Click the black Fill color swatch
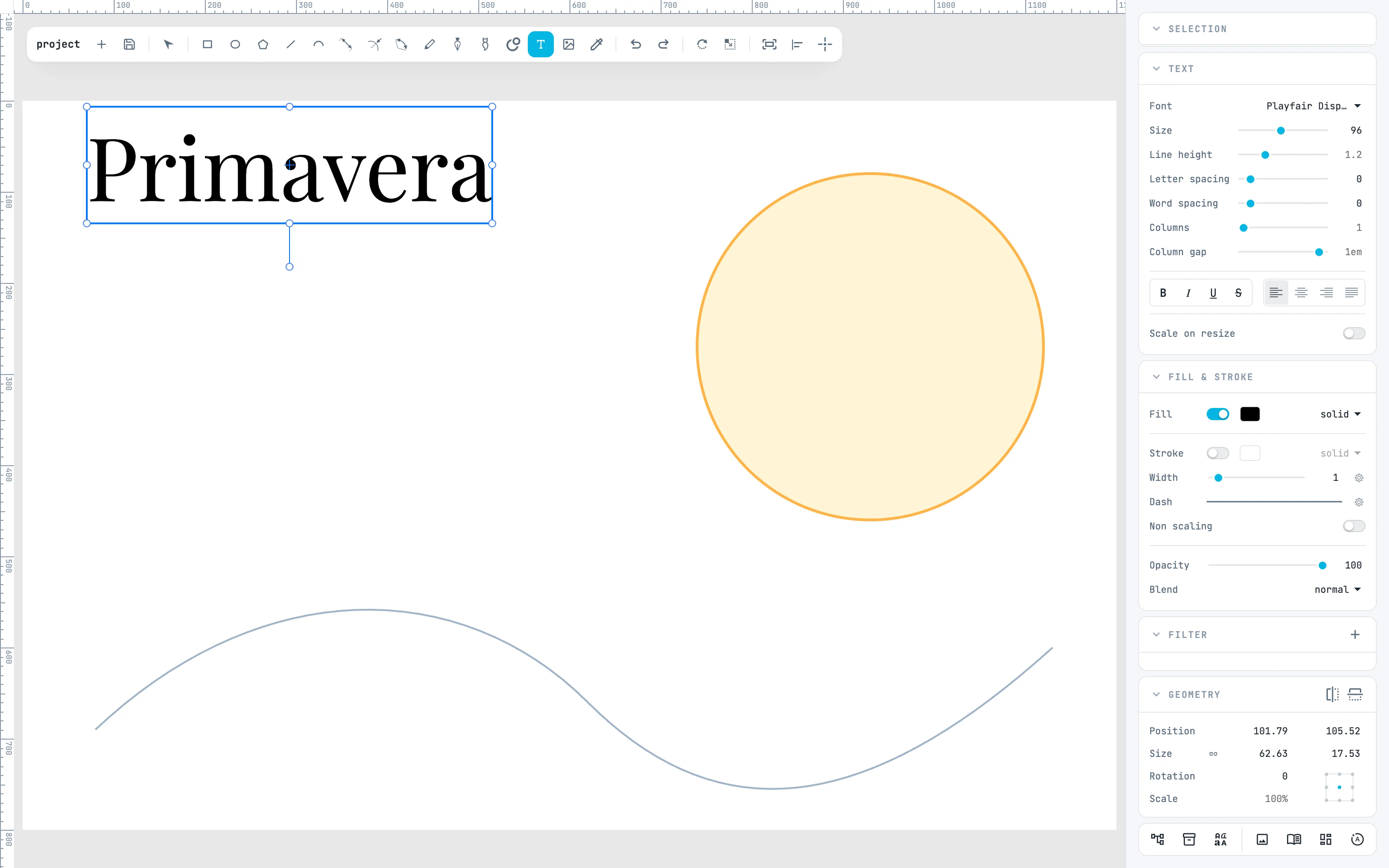This screenshot has width=1389, height=868. 1250,414
